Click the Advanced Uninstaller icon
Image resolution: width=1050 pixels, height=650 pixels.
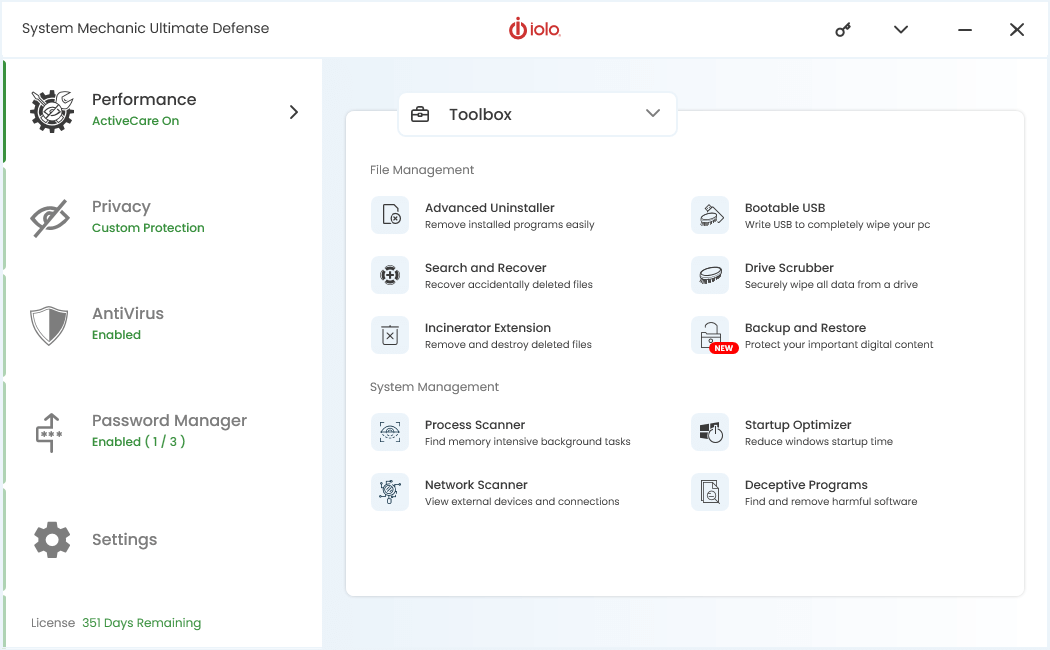pyautogui.click(x=390, y=215)
